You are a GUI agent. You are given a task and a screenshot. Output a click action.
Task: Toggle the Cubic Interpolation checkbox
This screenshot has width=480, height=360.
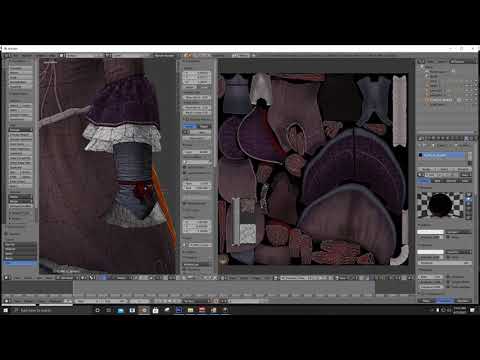pos(449,286)
